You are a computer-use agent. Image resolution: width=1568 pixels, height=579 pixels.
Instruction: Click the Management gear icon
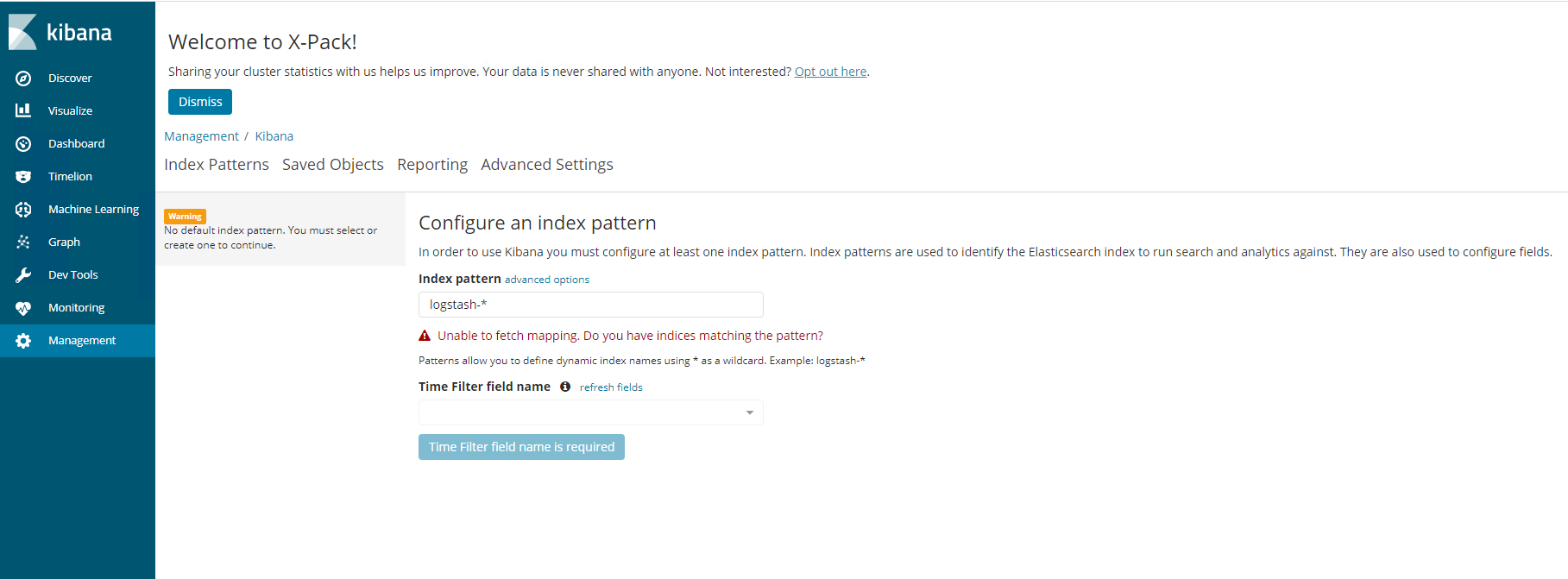click(23, 341)
